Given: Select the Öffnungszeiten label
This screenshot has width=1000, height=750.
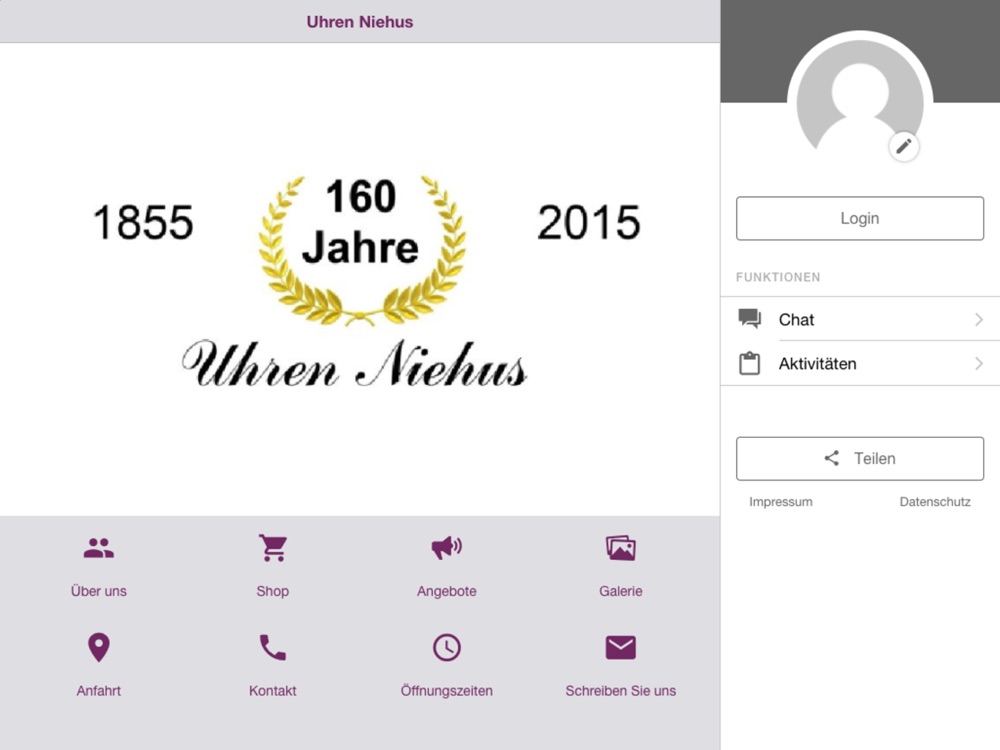Looking at the screenshot, I should point(446,691).
